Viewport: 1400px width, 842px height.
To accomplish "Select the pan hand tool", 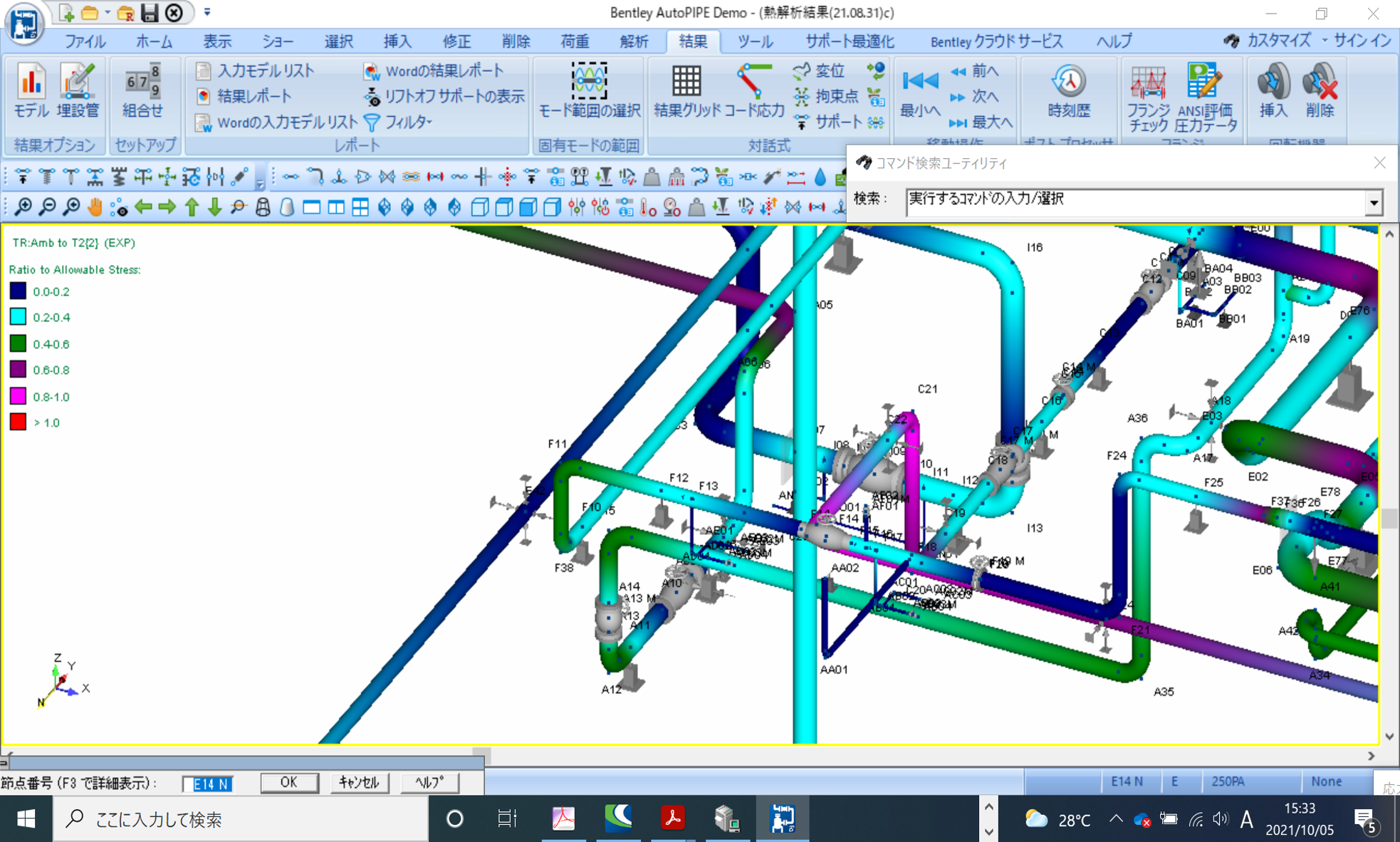I will (x=95, y=207).
